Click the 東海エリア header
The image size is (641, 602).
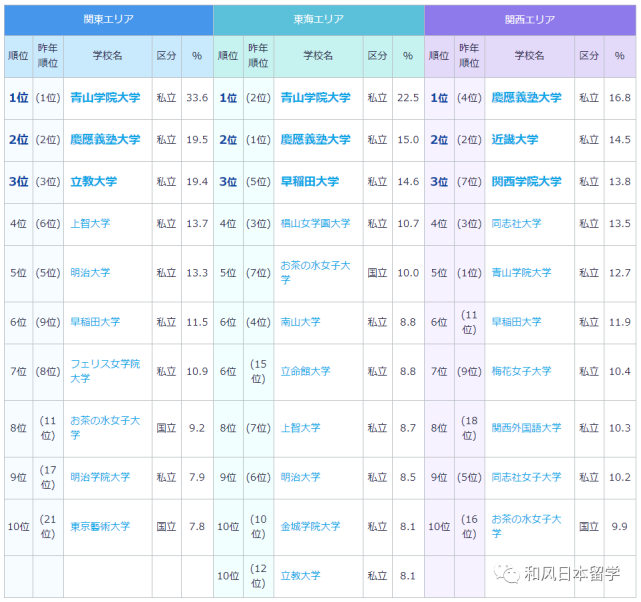pyautogui.click(x=319, y=20)
